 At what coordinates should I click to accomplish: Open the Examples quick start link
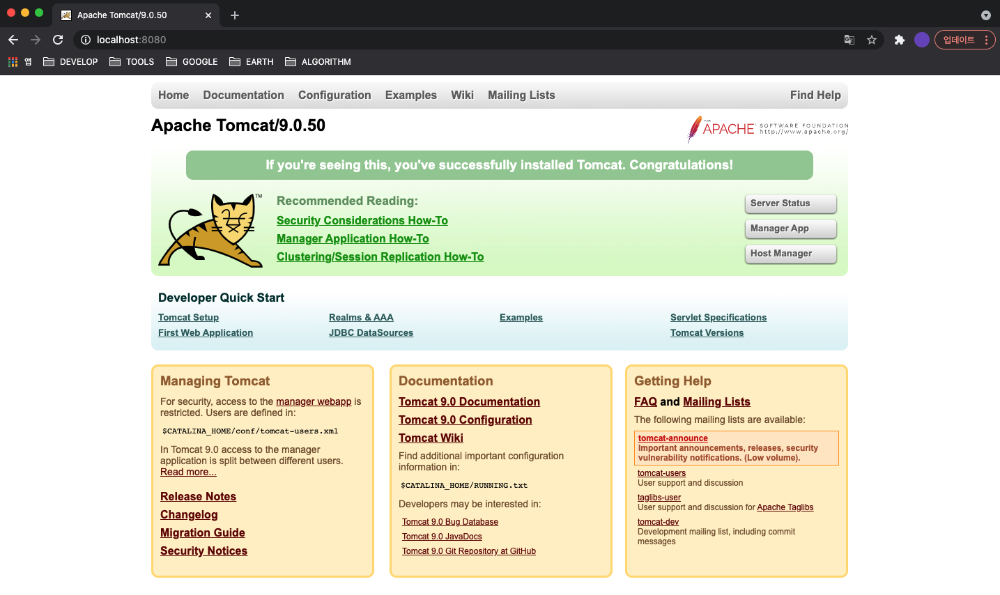click(521, 318)
